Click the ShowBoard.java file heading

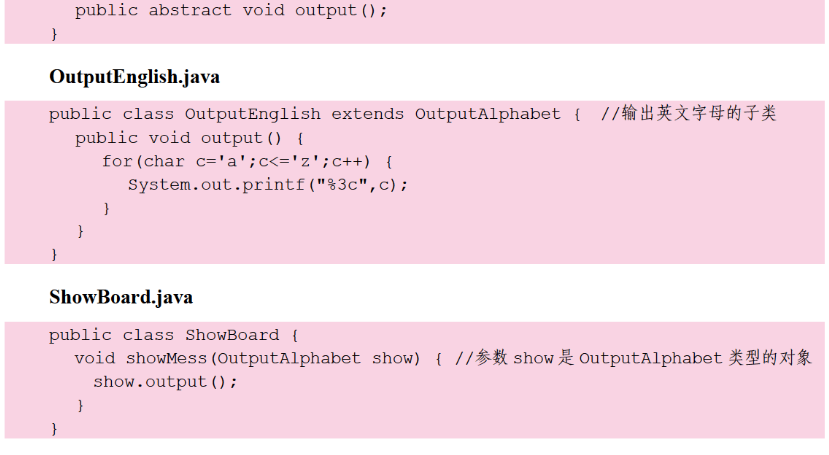pyautogui.click(x=121, y=297)
